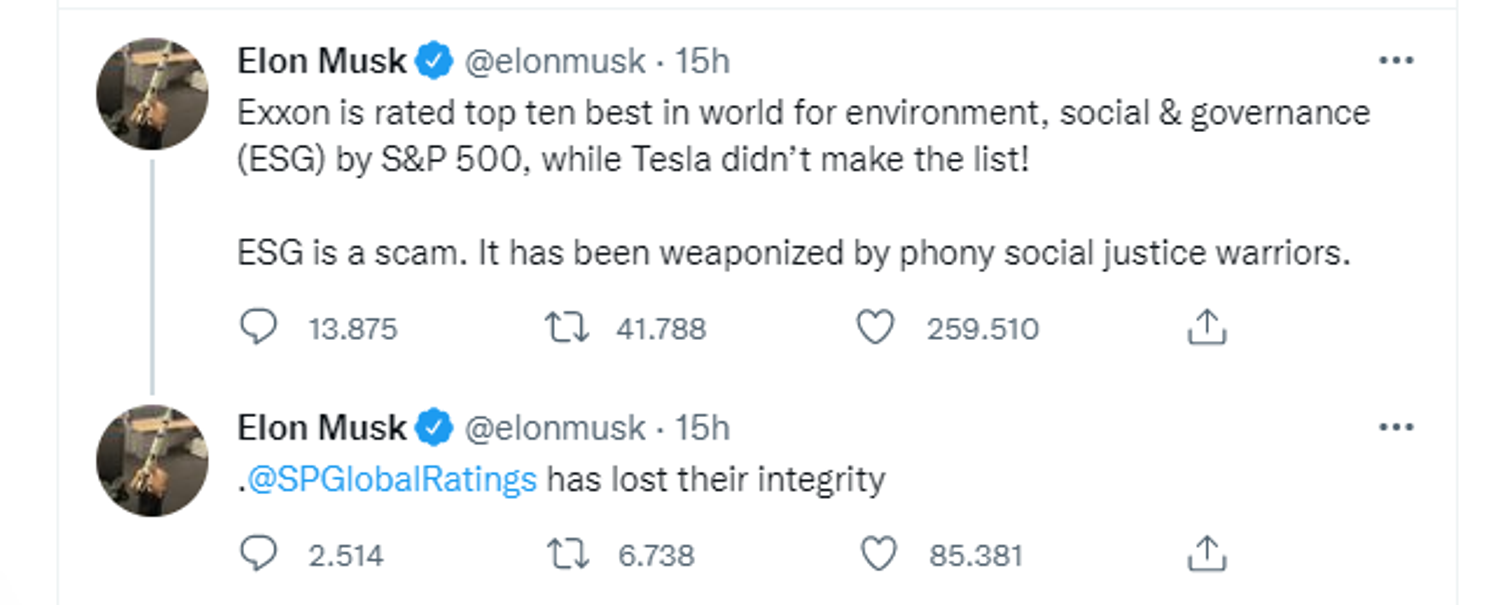Viewport: 1500px width, 605px height.
Task: Open @elonmusk handle on first tweet
Action: point(553,62)
